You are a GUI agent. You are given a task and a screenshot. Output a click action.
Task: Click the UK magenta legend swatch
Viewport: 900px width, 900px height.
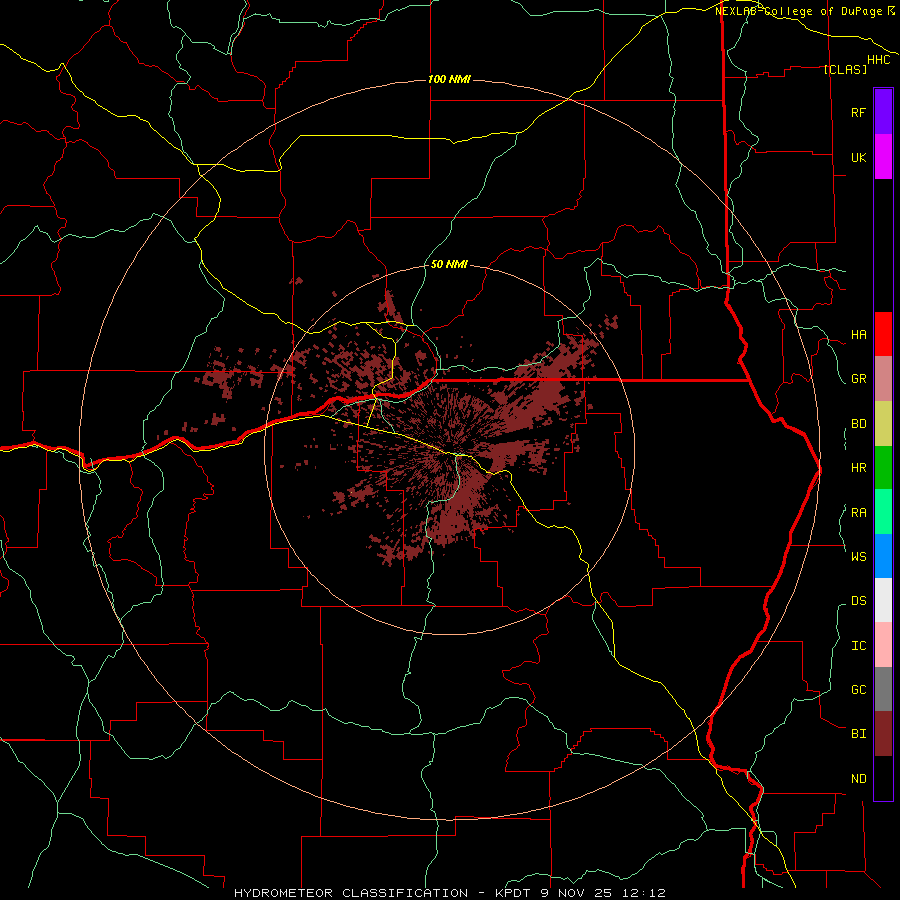click(883, 157)
